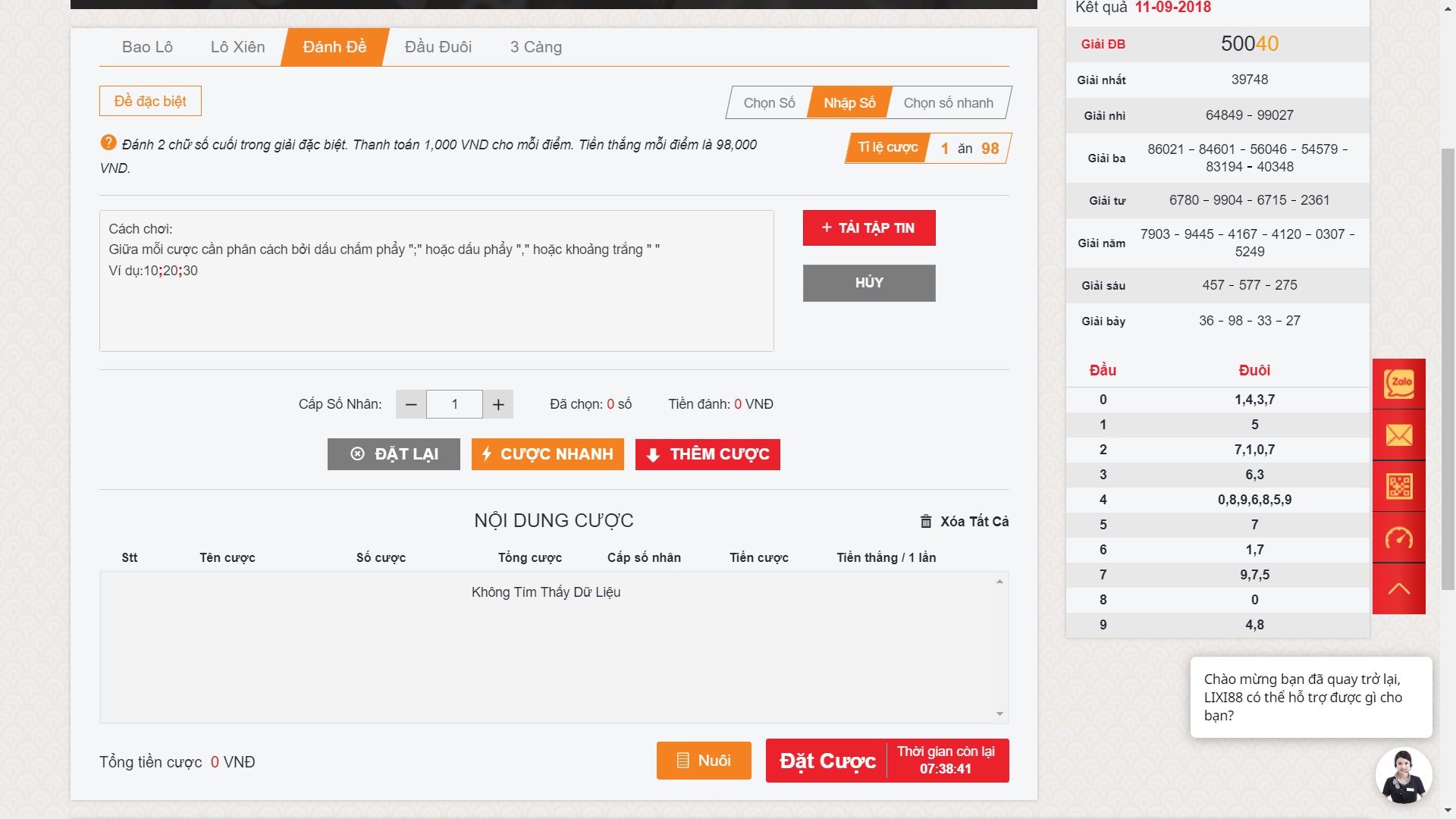Click the speedometer icon in sidebar

pyautogui.click(x=1399, y=538)
